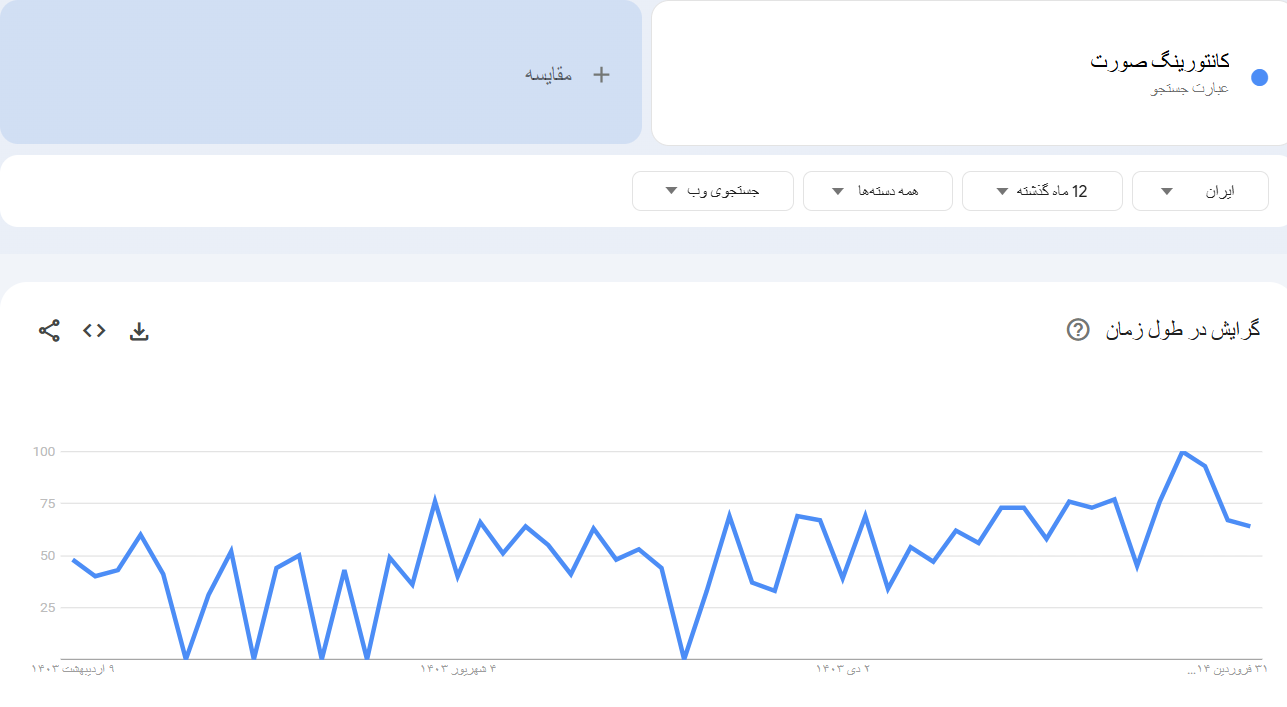Click the ۳۱ فروردین axis date label
The image size is (1287, 707).
coord(1227,669)
